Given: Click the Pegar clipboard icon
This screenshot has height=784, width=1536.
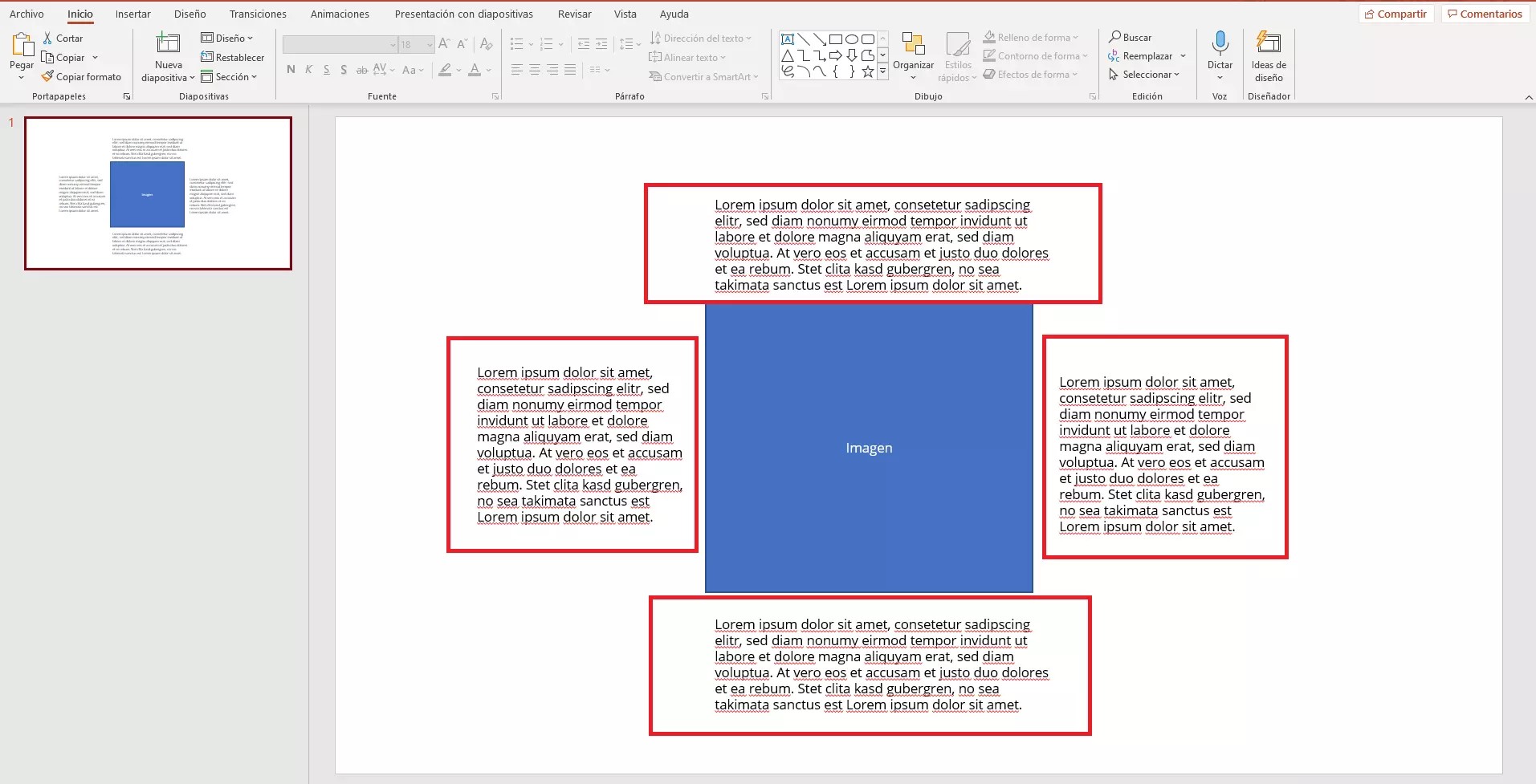Looking at the screenshot, I should (x=22, y=45).
